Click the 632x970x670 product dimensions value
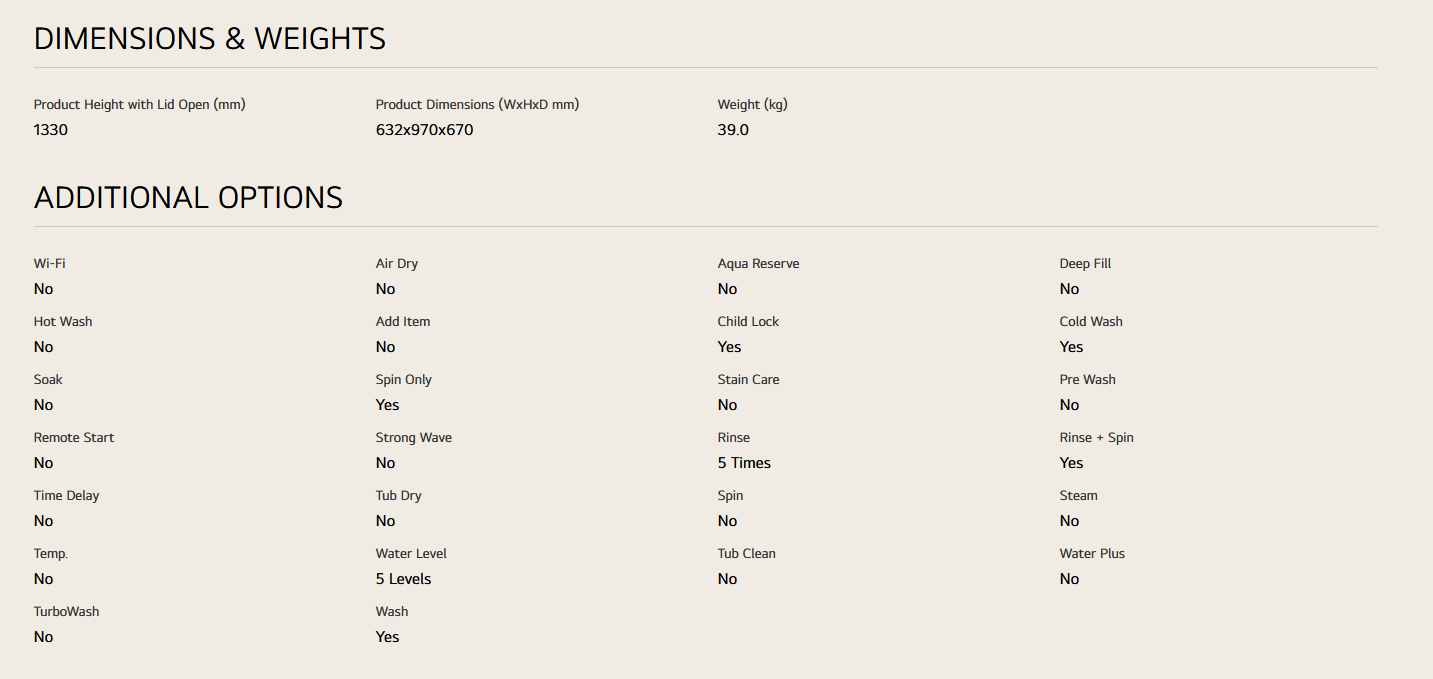 pyautogui.click(x=424, y=130)
